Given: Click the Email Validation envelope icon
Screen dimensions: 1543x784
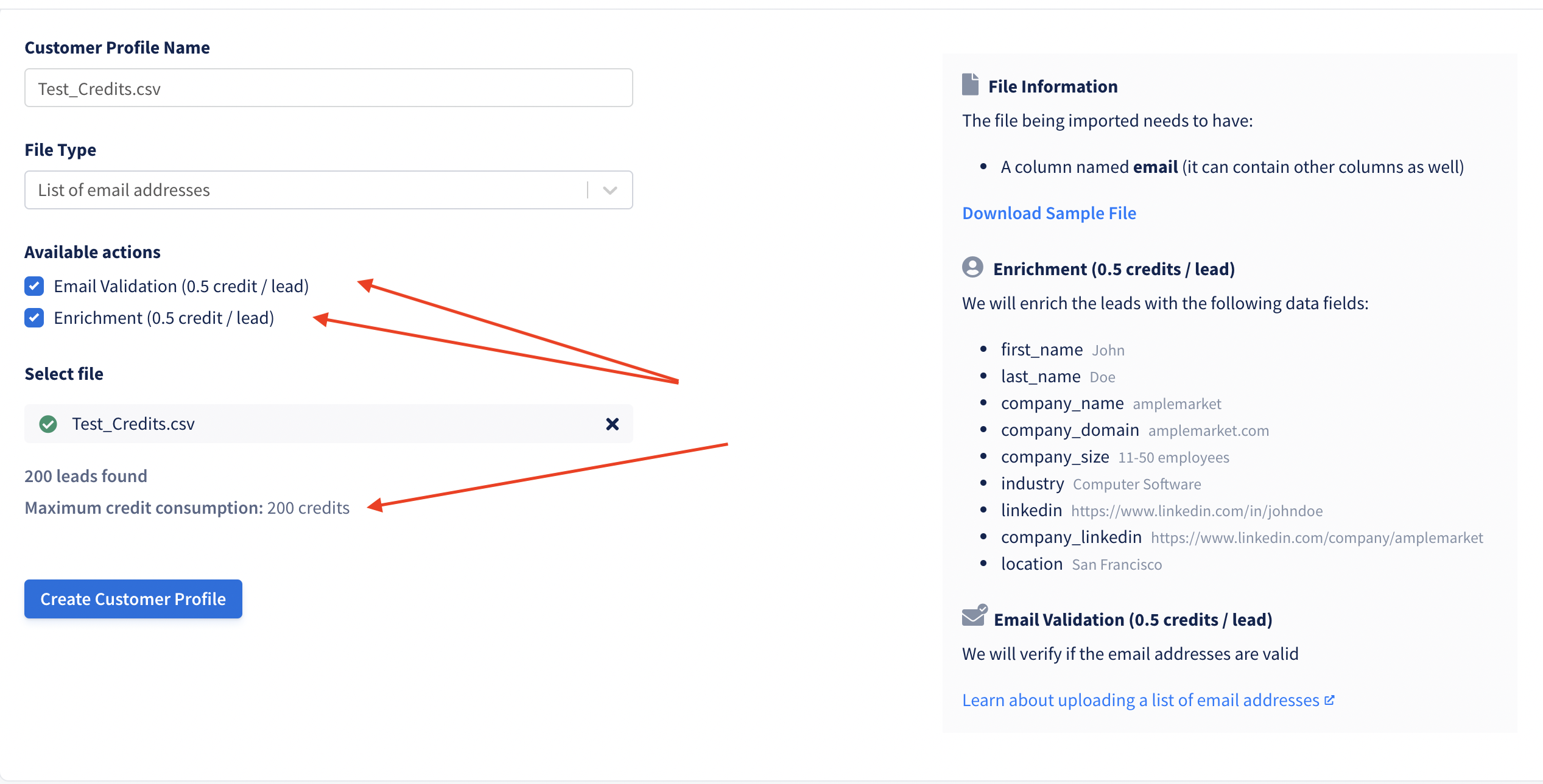Looking at the screenshot, I should coord(974,616).
